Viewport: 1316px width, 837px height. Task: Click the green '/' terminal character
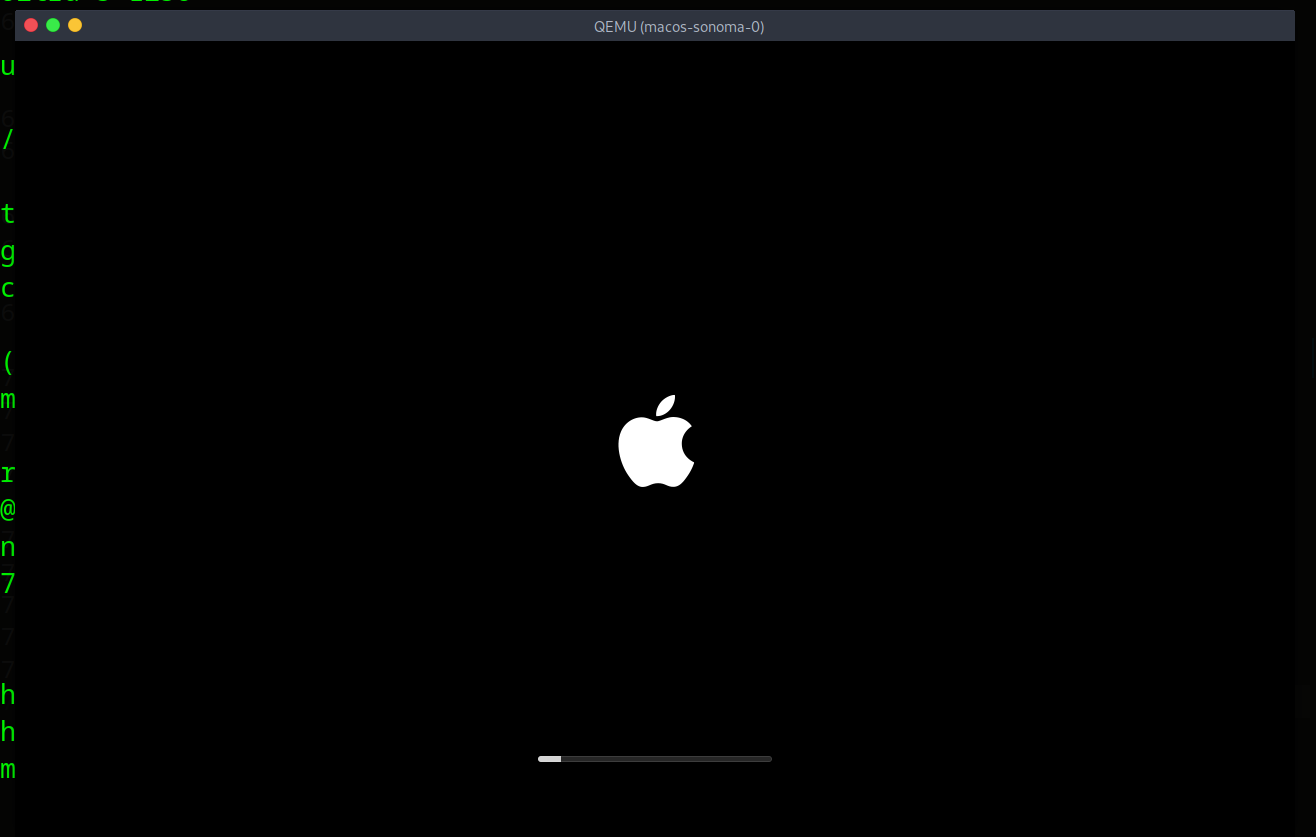coord(7,139)
